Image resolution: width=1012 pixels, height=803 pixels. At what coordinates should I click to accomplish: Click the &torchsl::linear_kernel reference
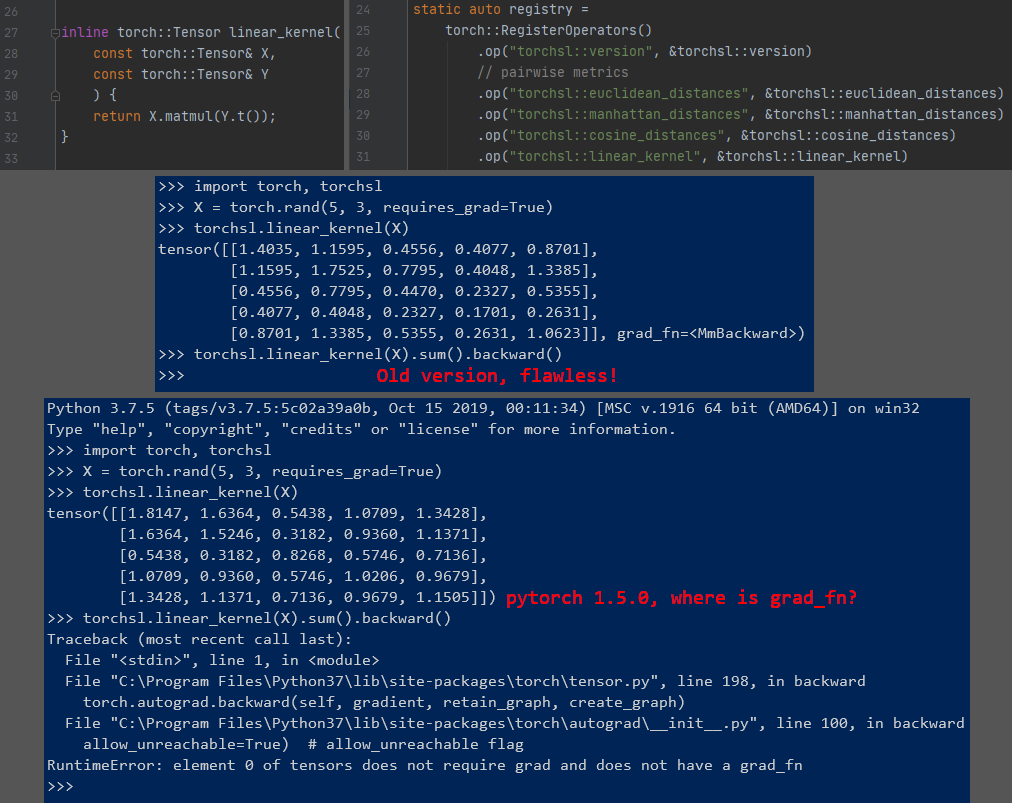click(809, 157)
